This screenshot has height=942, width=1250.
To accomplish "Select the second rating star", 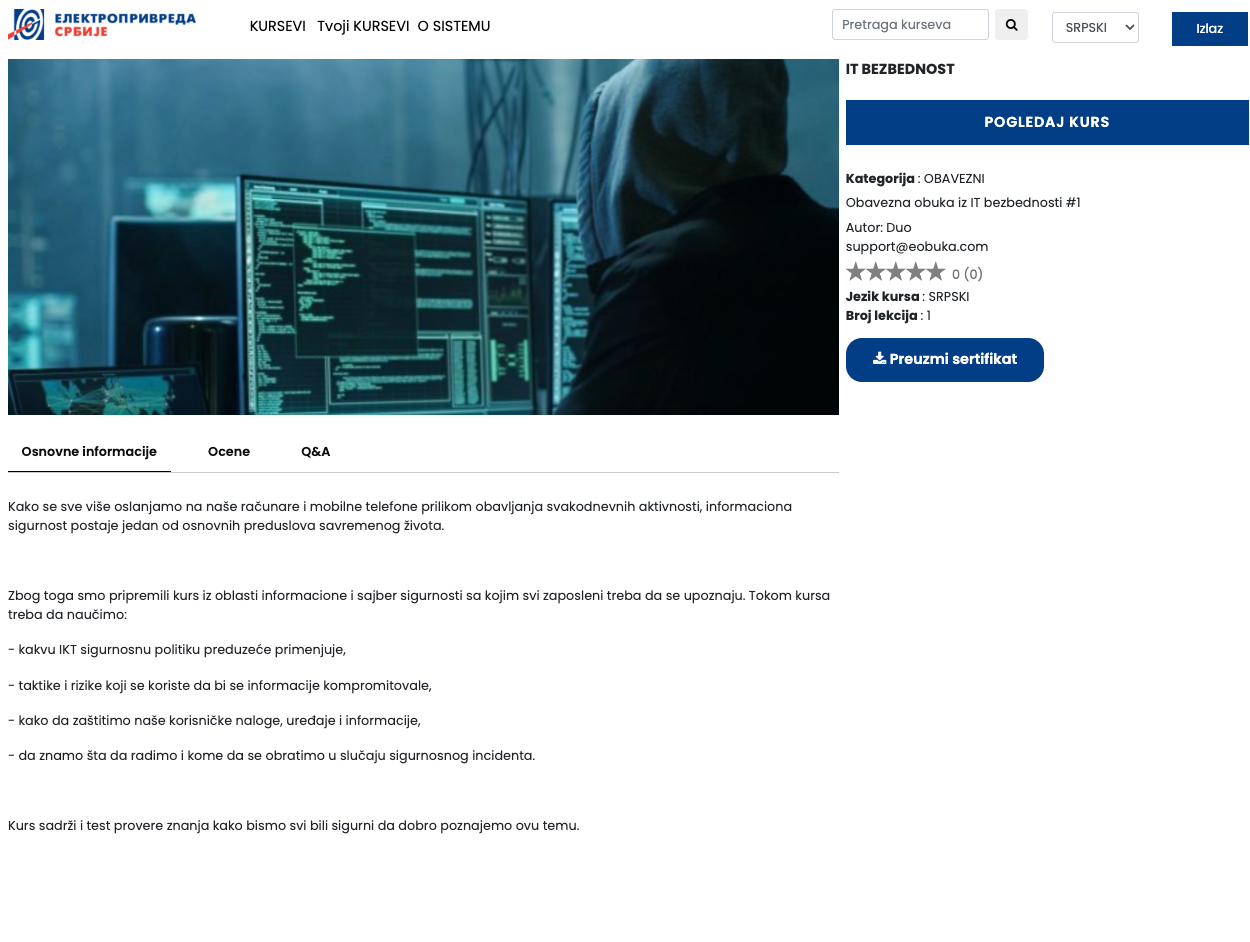I will (875, 272).
